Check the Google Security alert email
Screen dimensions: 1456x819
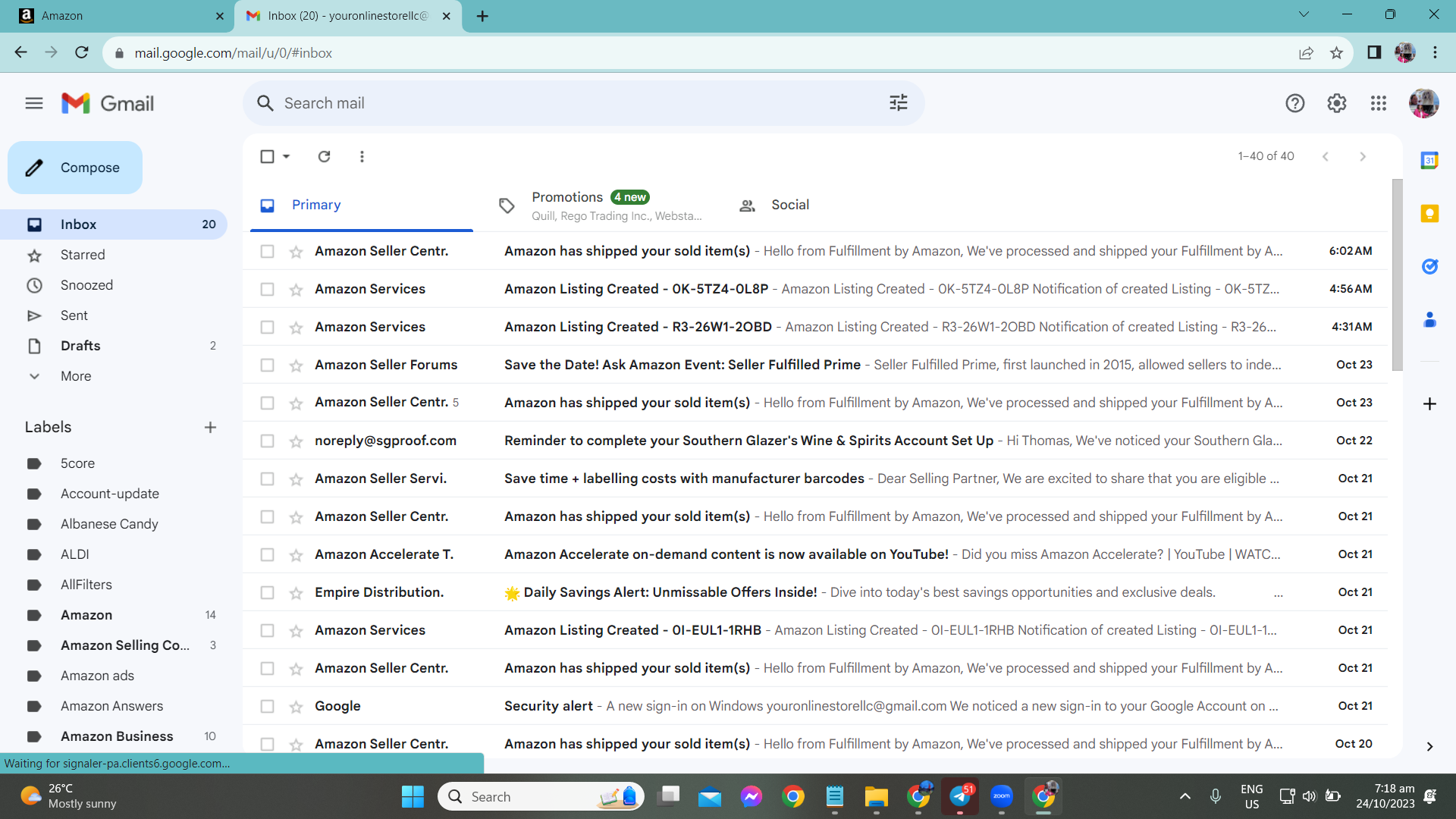tap(267, 706)
